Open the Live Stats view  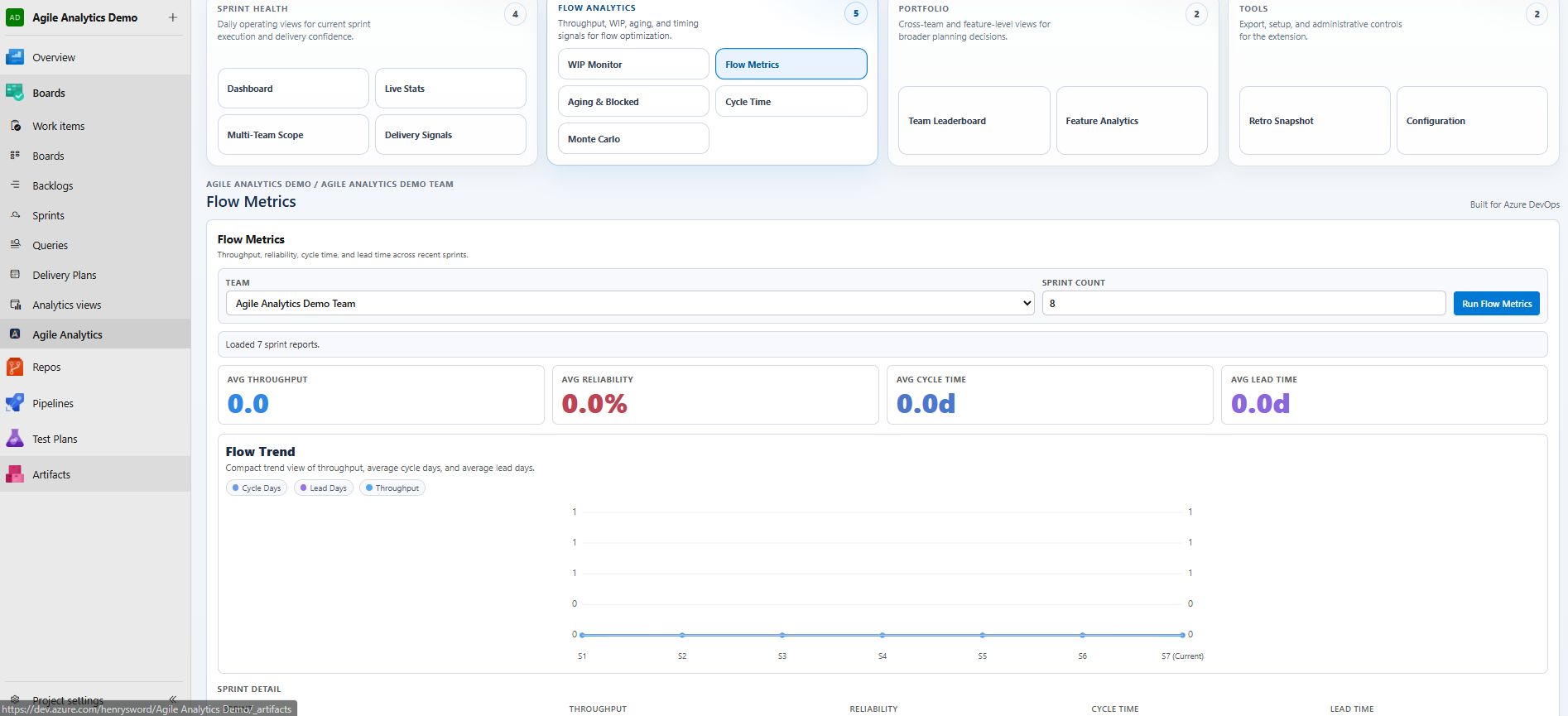[451, 89]
